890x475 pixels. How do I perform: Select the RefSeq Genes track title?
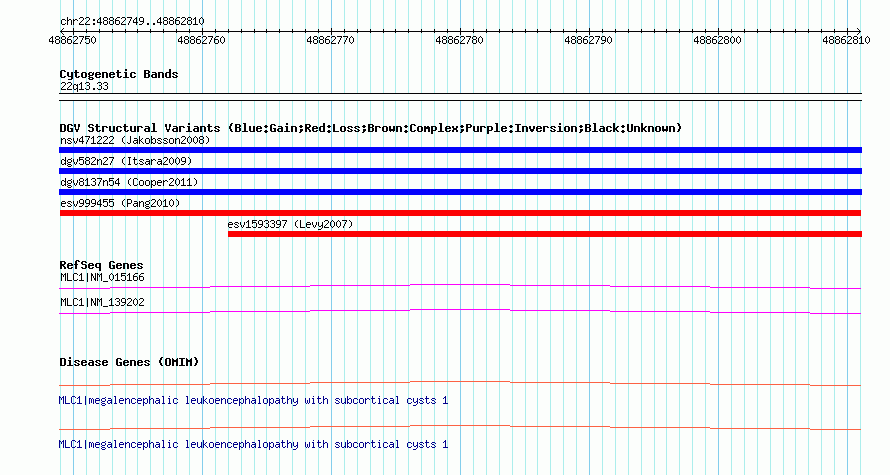click(101, 265)
